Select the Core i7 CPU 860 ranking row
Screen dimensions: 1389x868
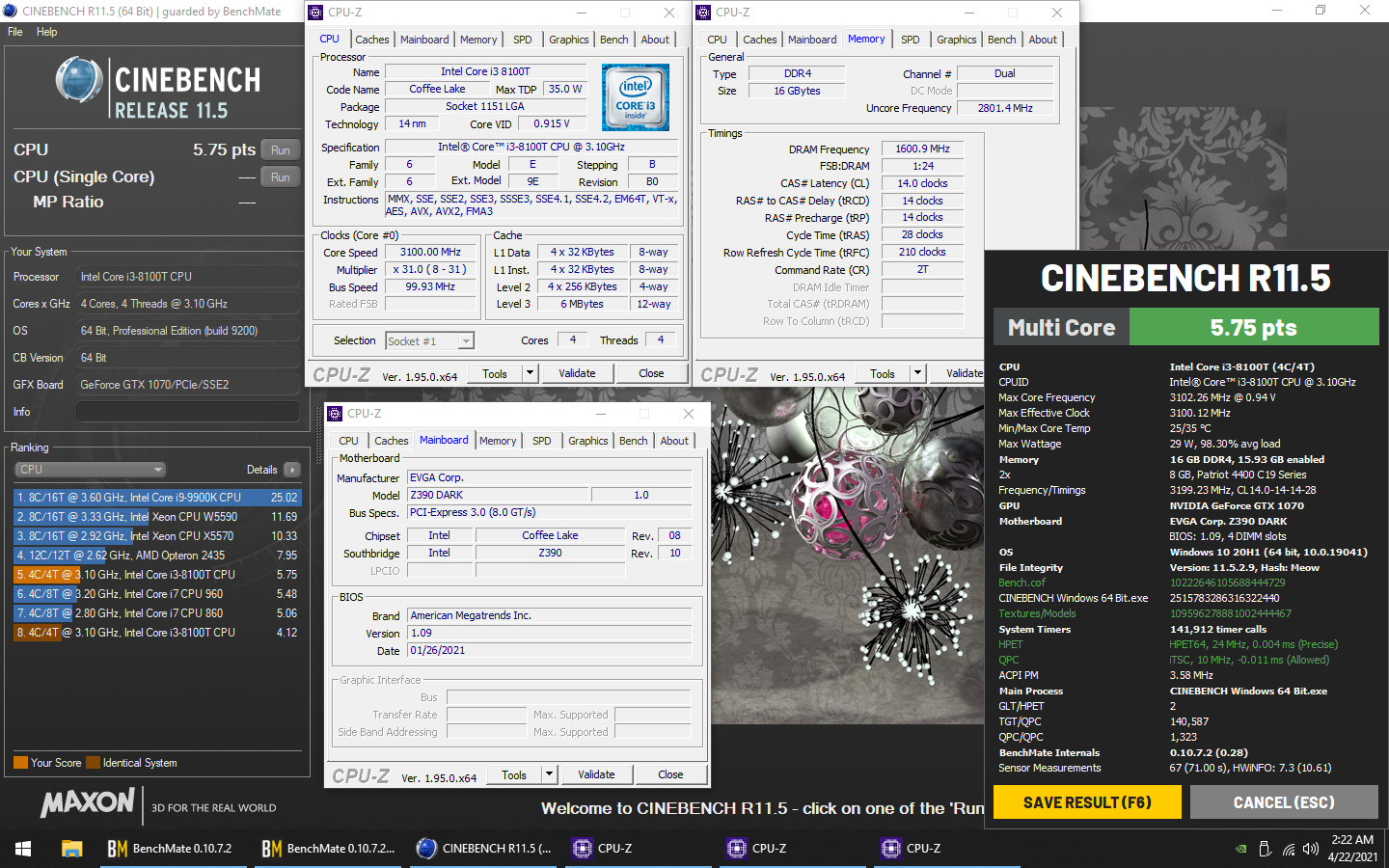click(156, 613)
